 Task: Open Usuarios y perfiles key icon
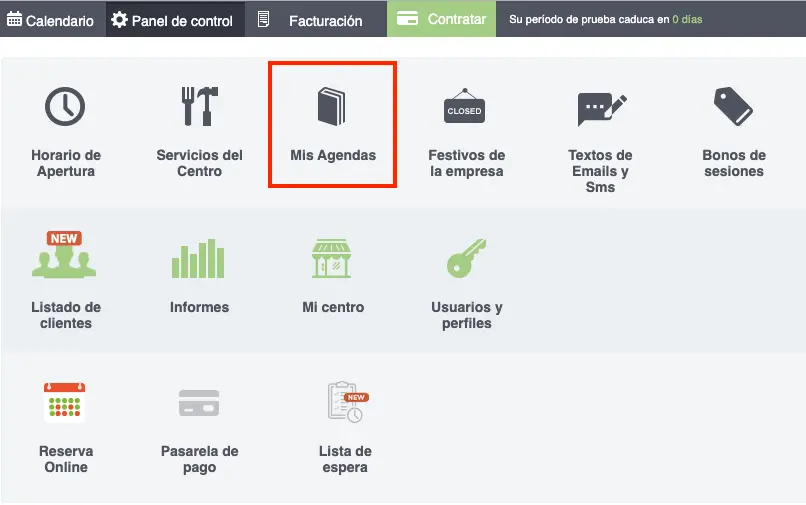(466, 258)
